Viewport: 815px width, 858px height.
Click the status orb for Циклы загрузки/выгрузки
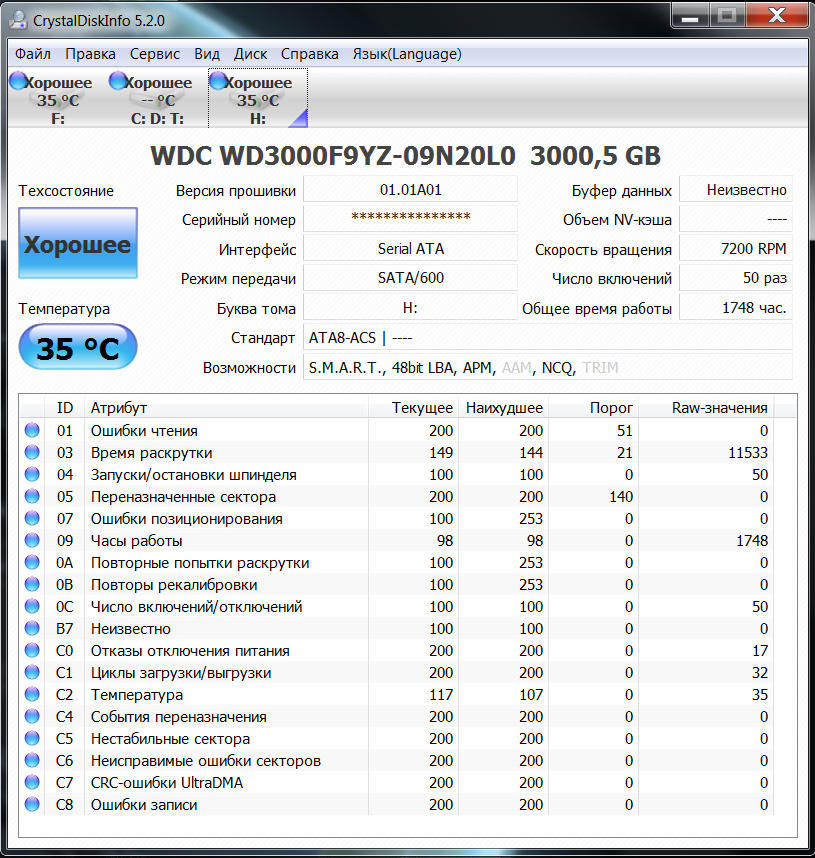[x=32, y=672]
